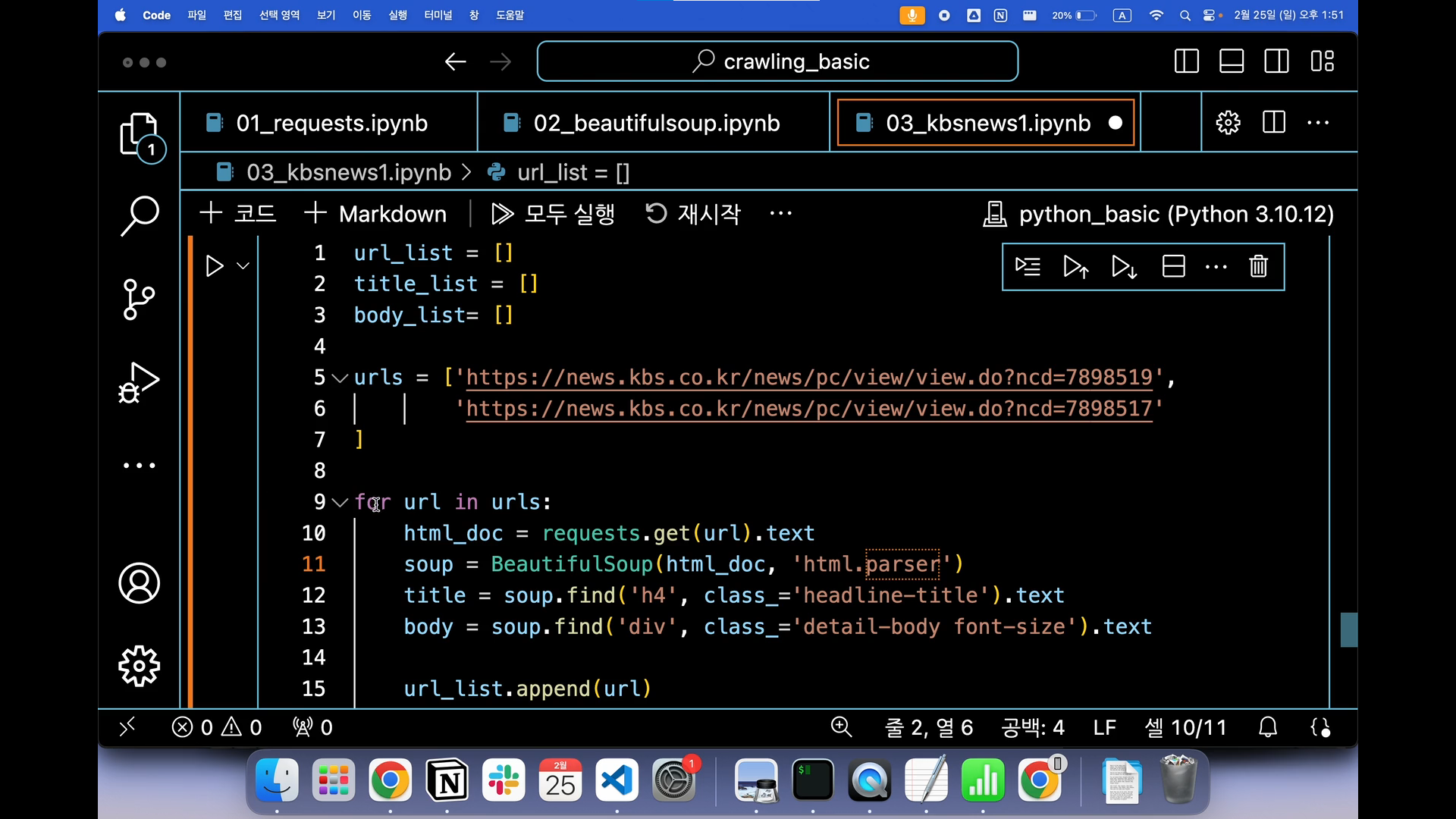This screenshot has height=819, width=1456.
Task: Toggle primary side bar layout icon
Action: pyautogui.click(x=1186, y=61)
